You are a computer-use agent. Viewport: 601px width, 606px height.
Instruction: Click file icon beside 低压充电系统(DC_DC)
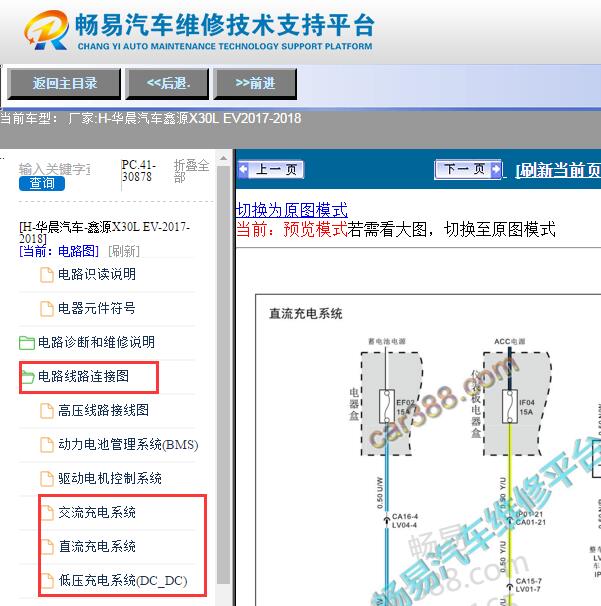pos(47,581)
